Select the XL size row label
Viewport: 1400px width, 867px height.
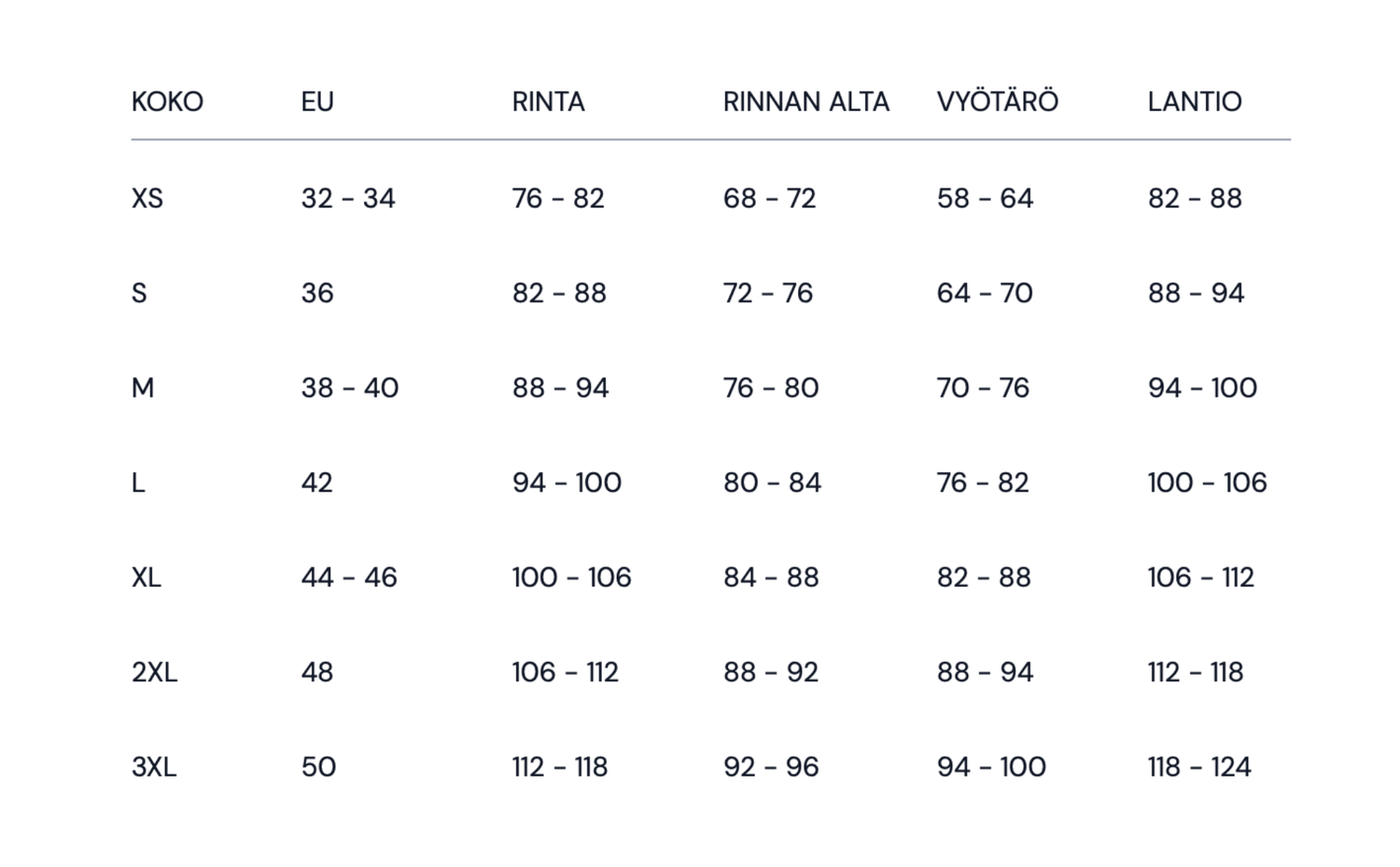click(147, 577)
